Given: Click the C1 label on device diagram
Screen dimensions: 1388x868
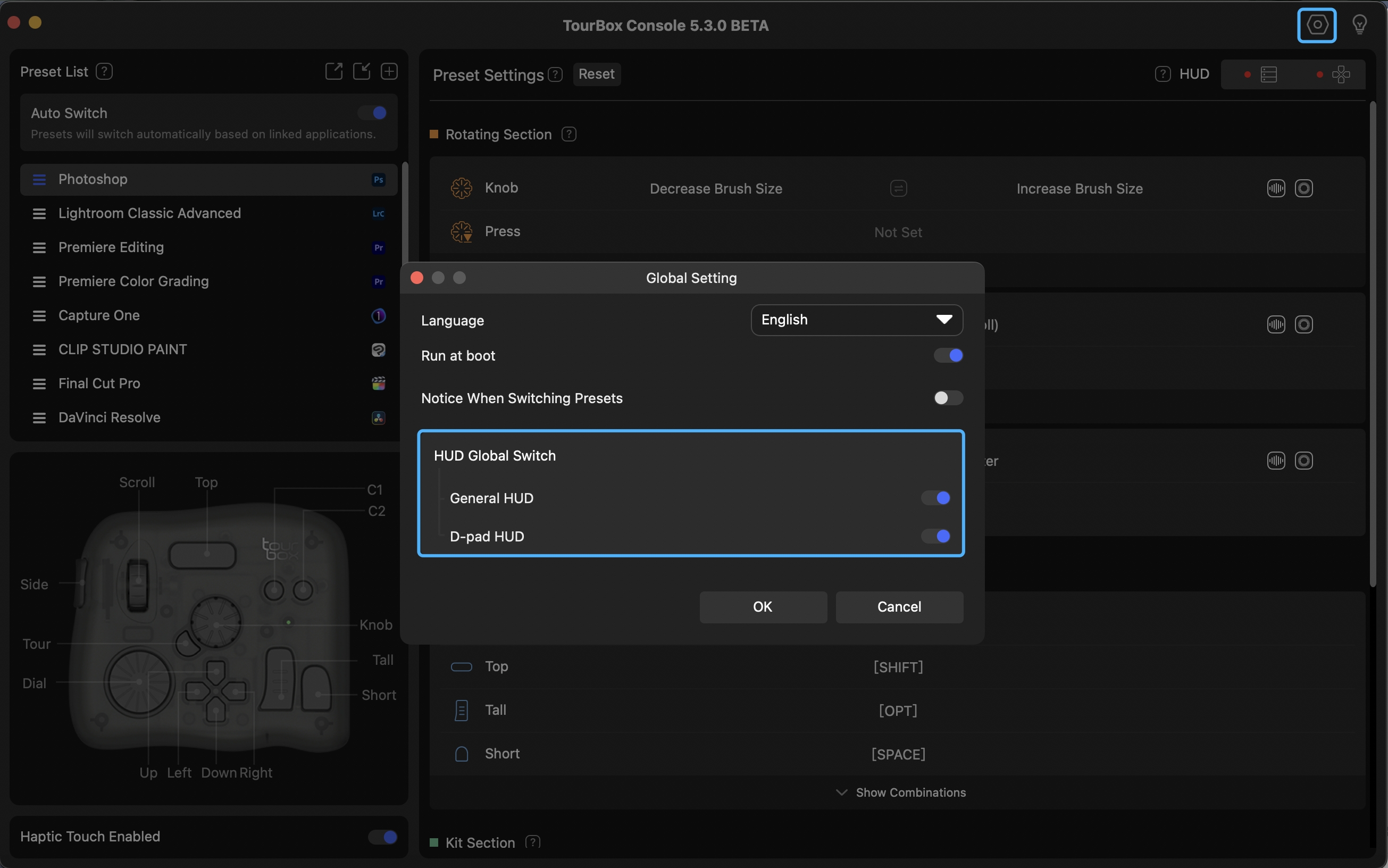Looking at the screenshot, I should click(x=375, y=490).
